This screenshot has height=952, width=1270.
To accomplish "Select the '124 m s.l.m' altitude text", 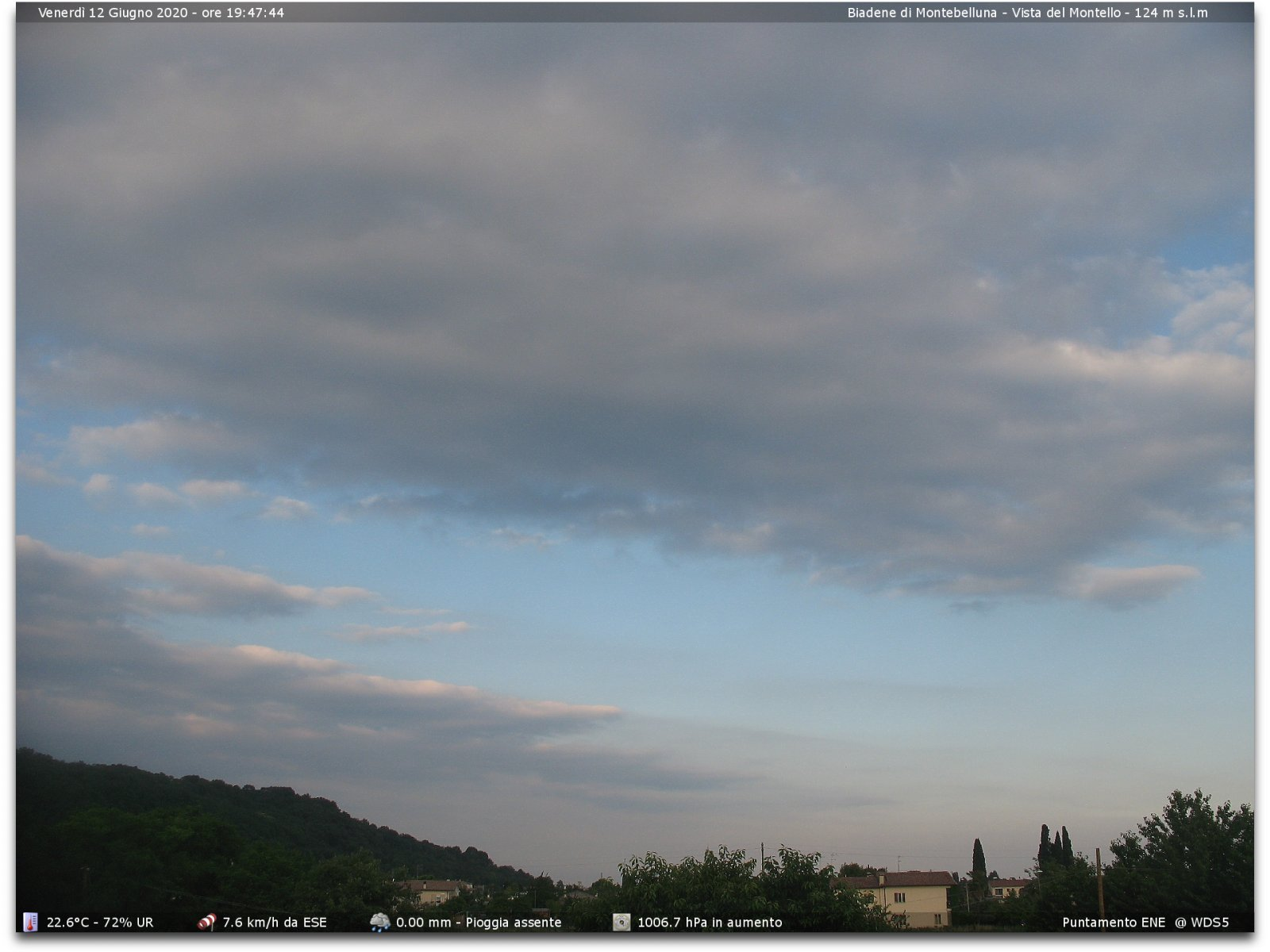I will click(1171, 13).
